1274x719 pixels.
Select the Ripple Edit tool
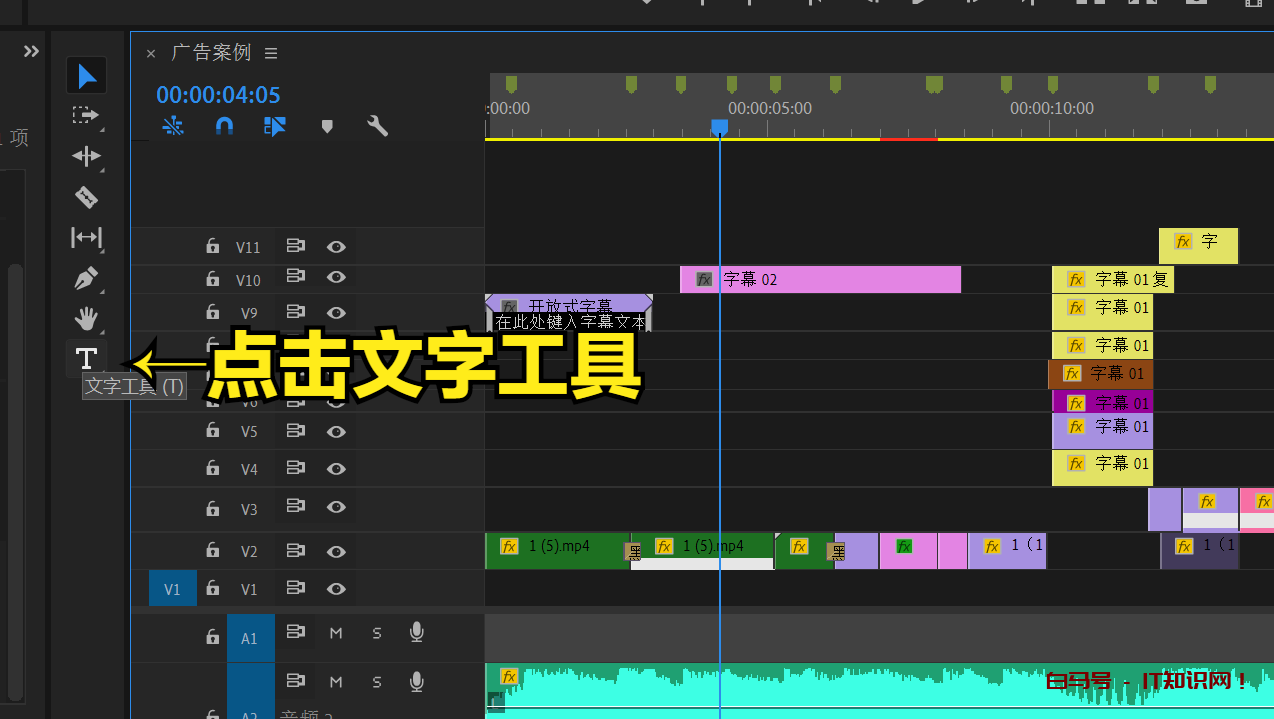click(86, 156)
